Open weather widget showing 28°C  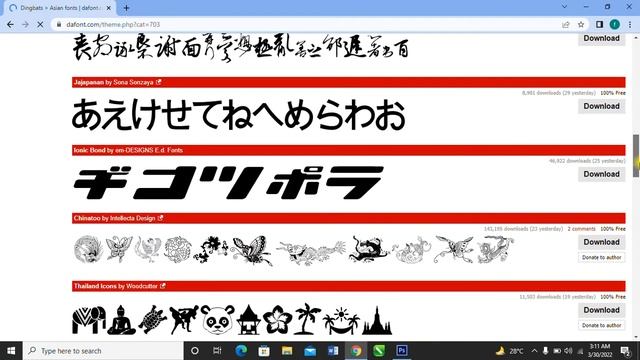pos(509,351)
